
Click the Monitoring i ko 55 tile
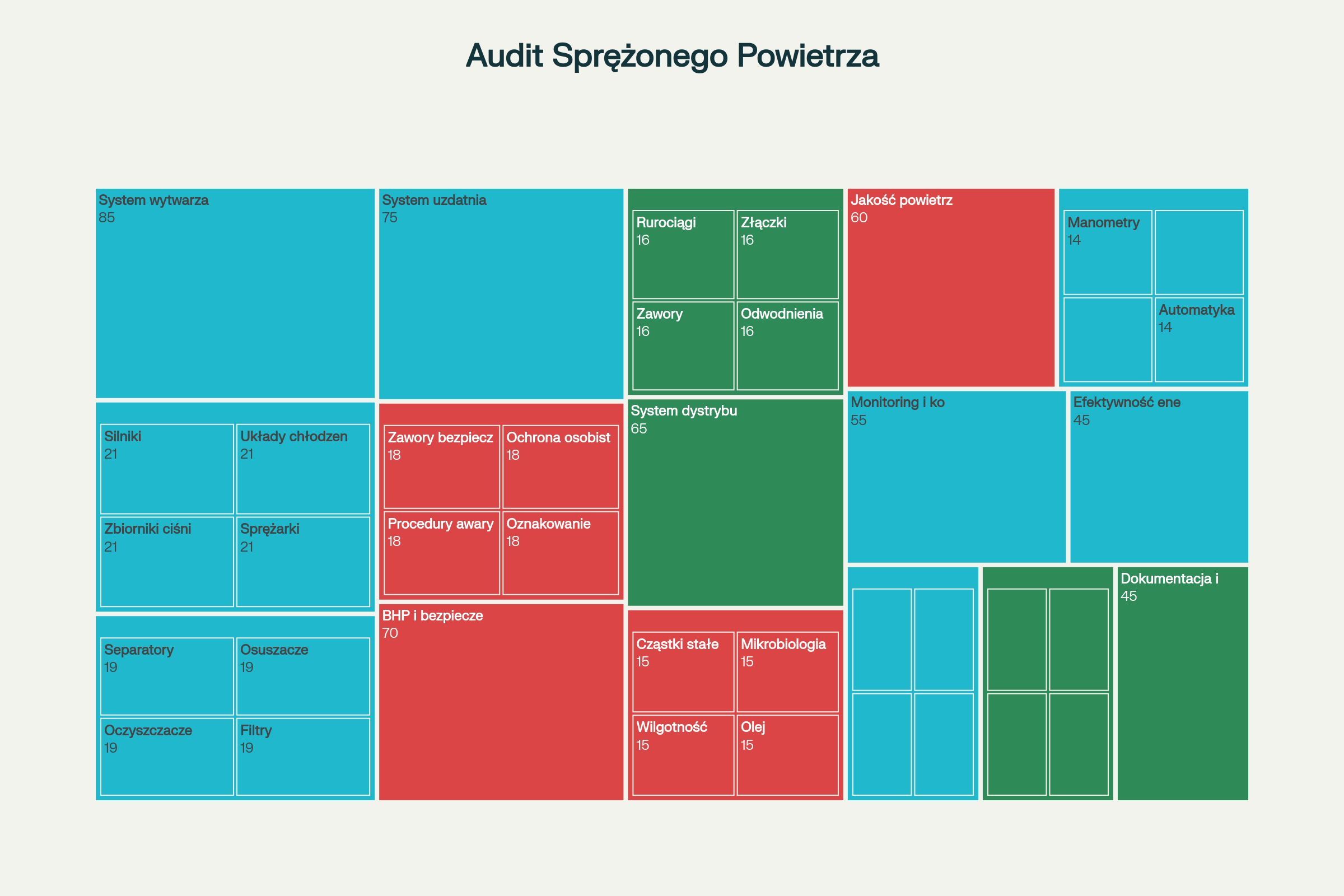tap(956, 477)
